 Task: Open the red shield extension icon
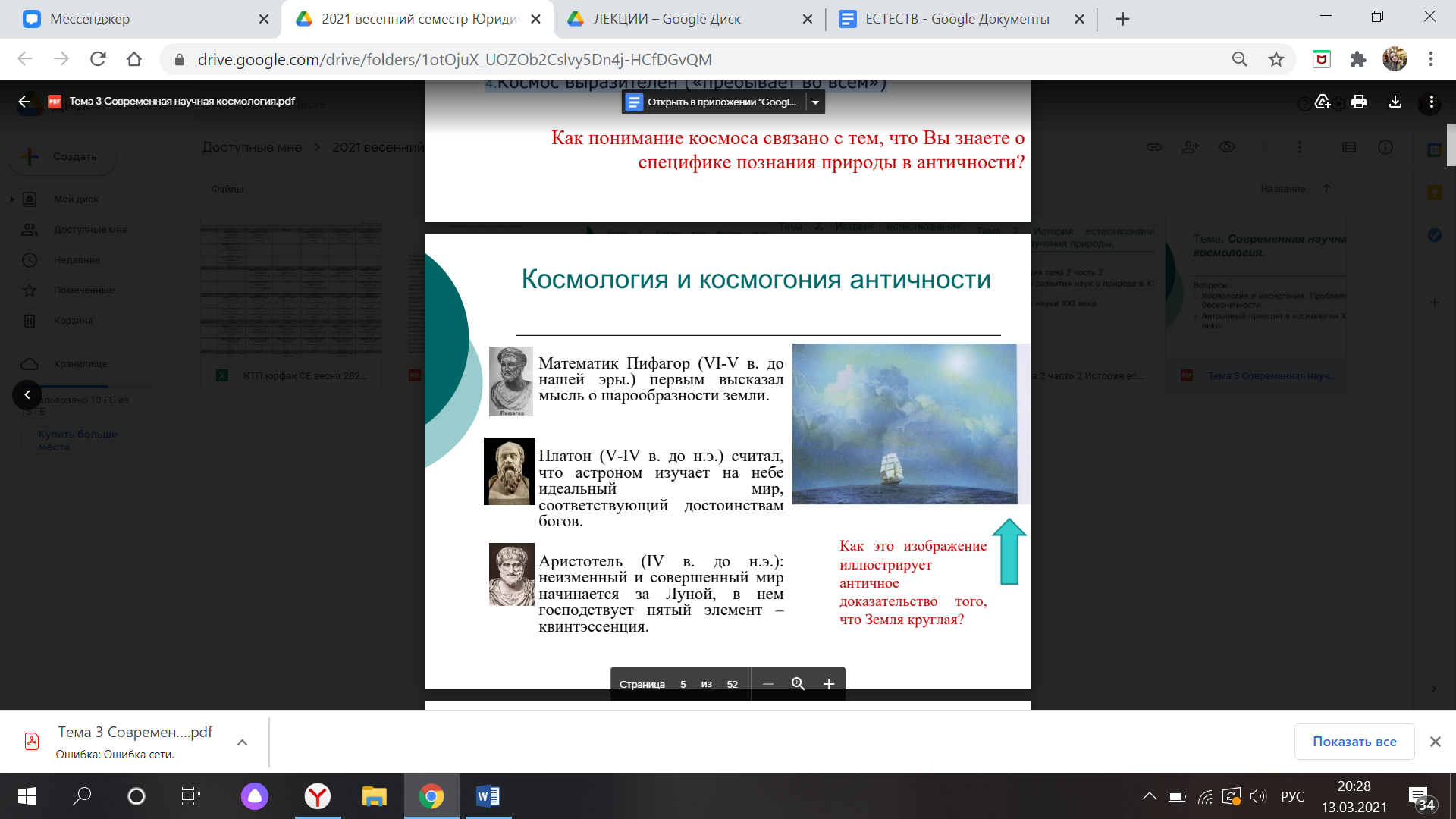point(1322,59)
